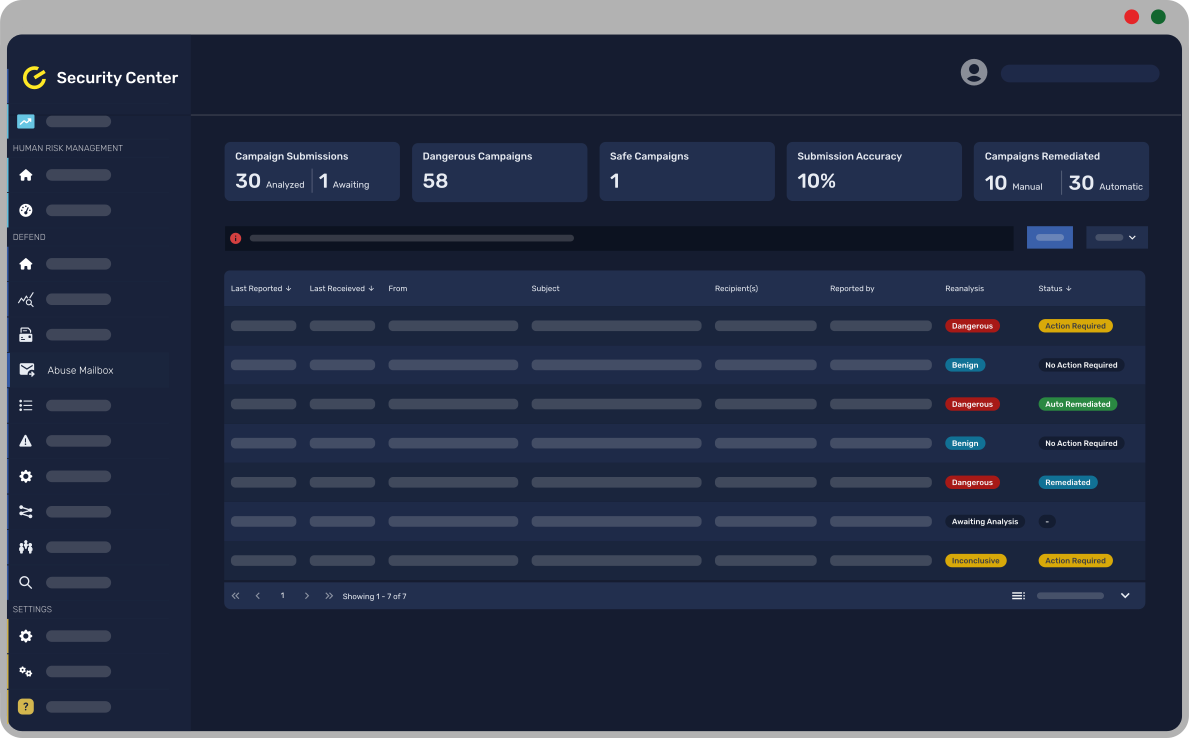This screenshot has width=1189, height=738.
Task: Click the chart with magnifier analytics icon
Action: [26, 299]
